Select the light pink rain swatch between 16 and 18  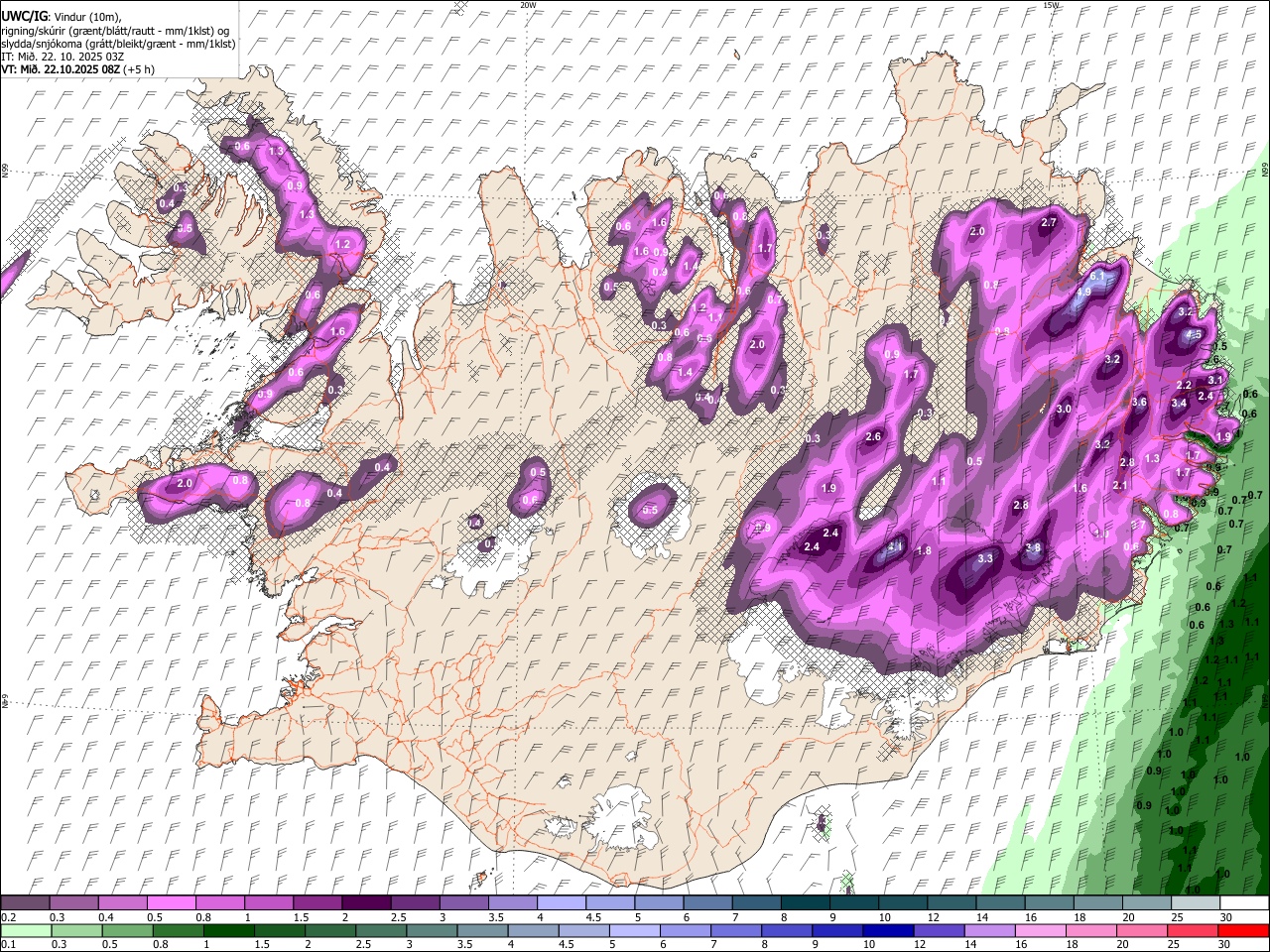click(x=1039, y=931)
